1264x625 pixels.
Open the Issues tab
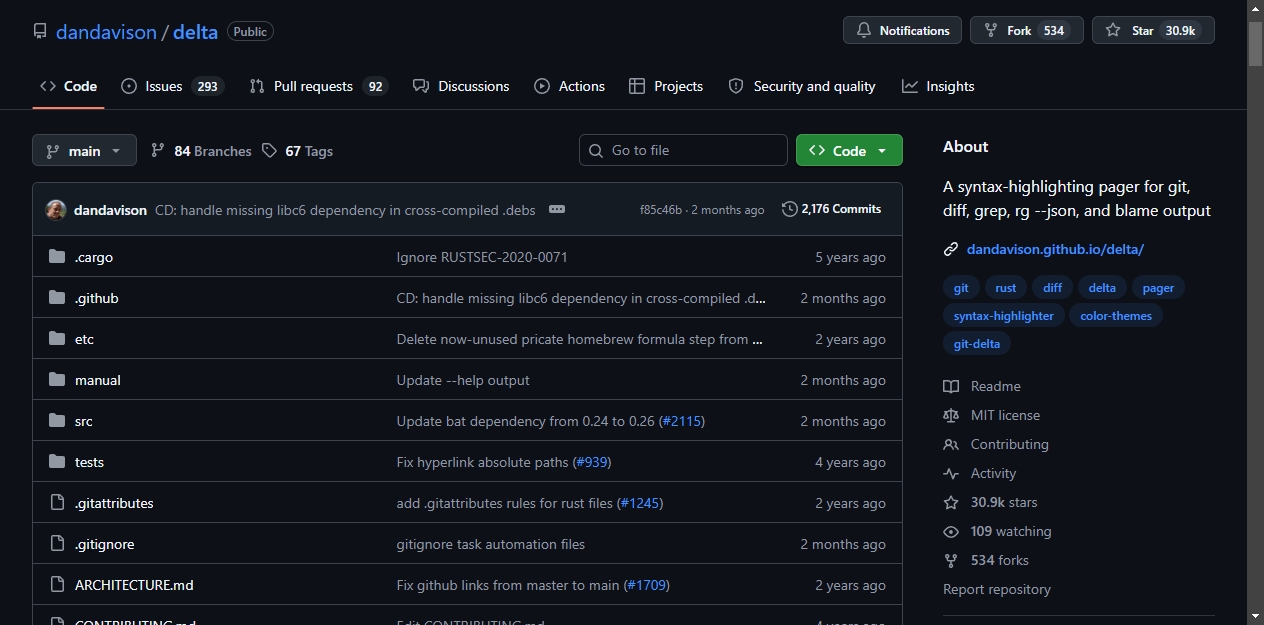[172, 86]
